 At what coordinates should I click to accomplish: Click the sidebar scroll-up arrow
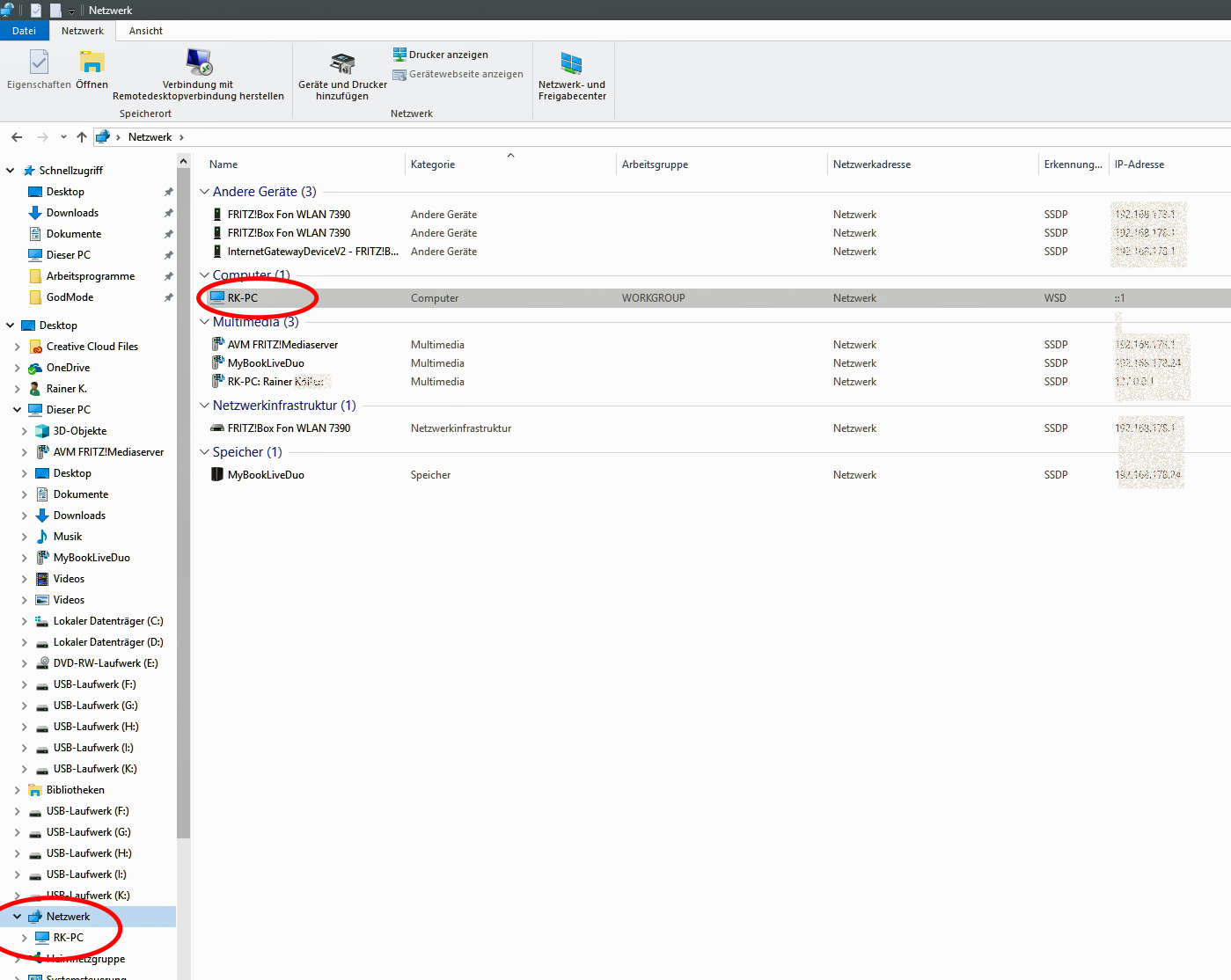[183, 161]
